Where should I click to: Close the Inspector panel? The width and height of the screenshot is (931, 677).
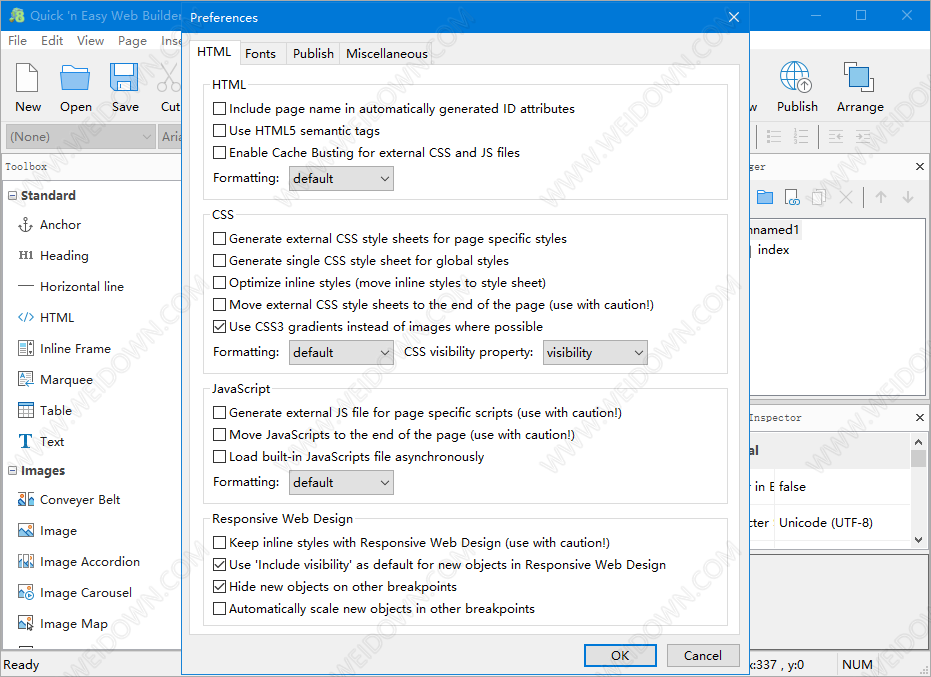click(x=920, y=417)
